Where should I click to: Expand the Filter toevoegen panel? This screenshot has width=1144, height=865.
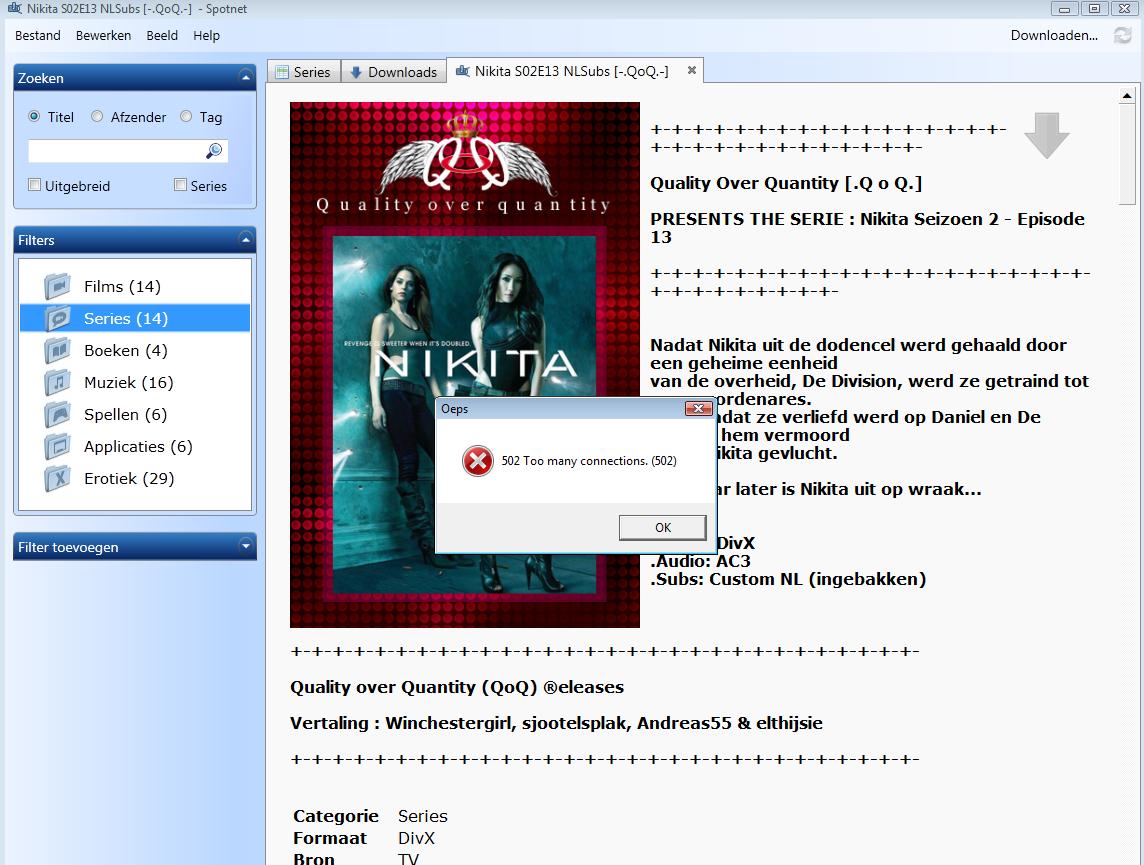click(x=246, y=546)
